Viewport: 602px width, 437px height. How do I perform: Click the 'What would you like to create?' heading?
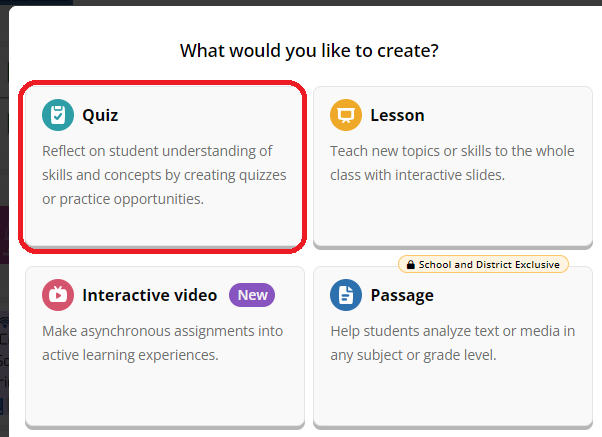[x=309, y=50]
